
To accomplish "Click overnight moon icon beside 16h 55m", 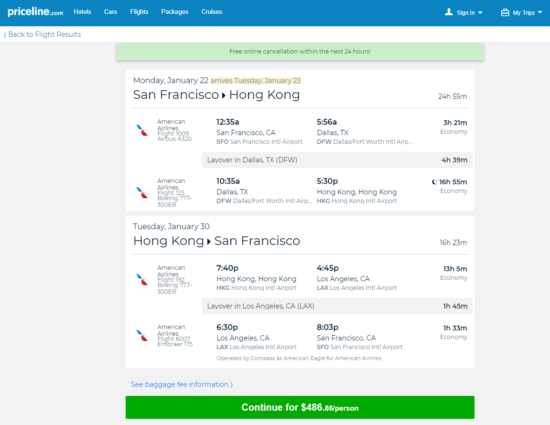I will coord(434,182).
